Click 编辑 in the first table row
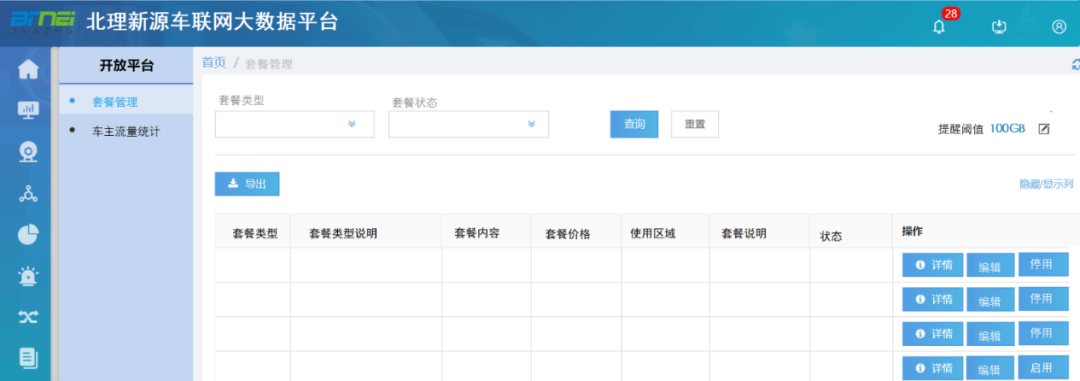Image resolution: width=1080 pixels, height=381 pixels. coord(990,265)
